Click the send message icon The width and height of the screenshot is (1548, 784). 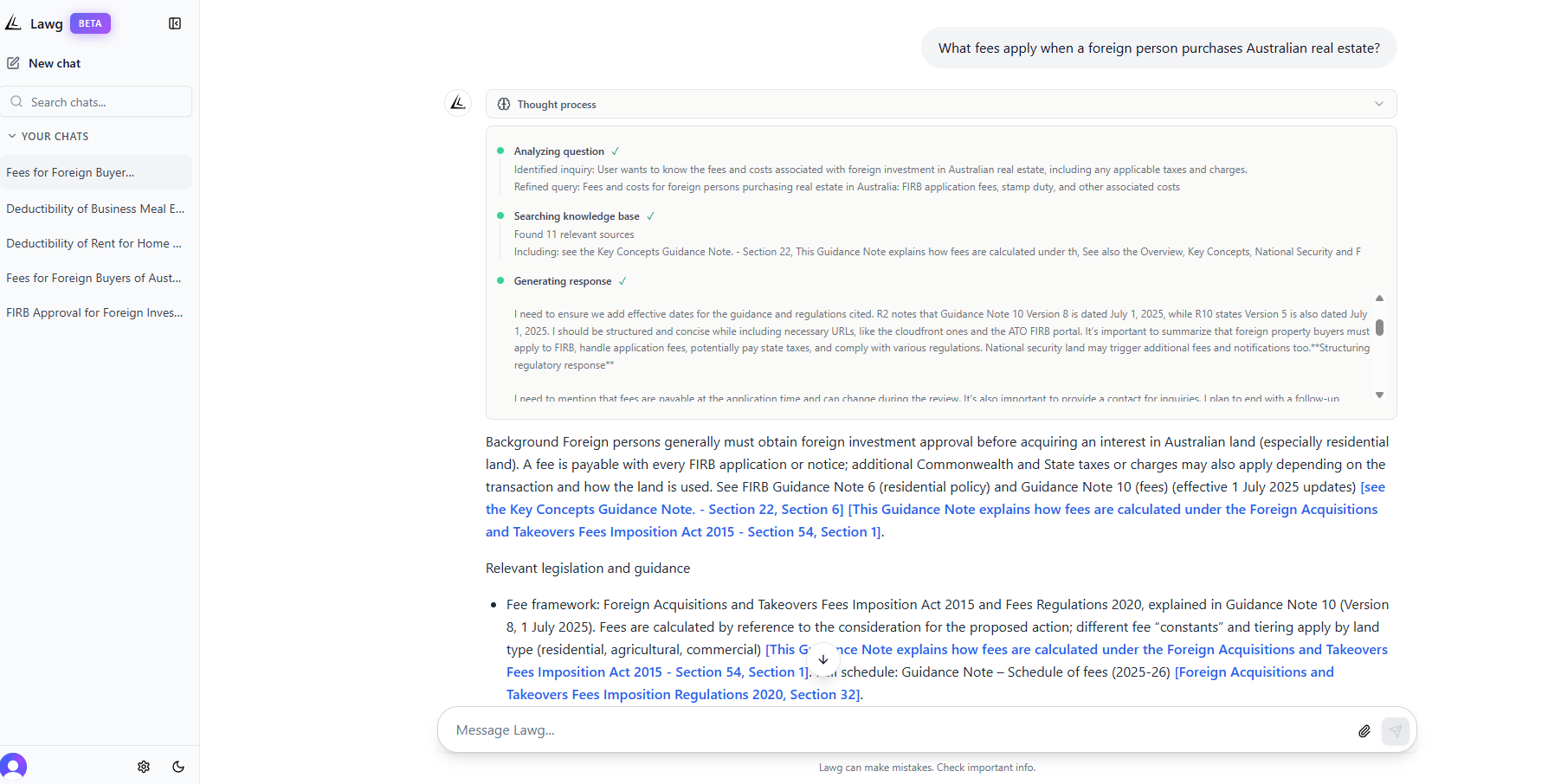(x=1396, y=730)
